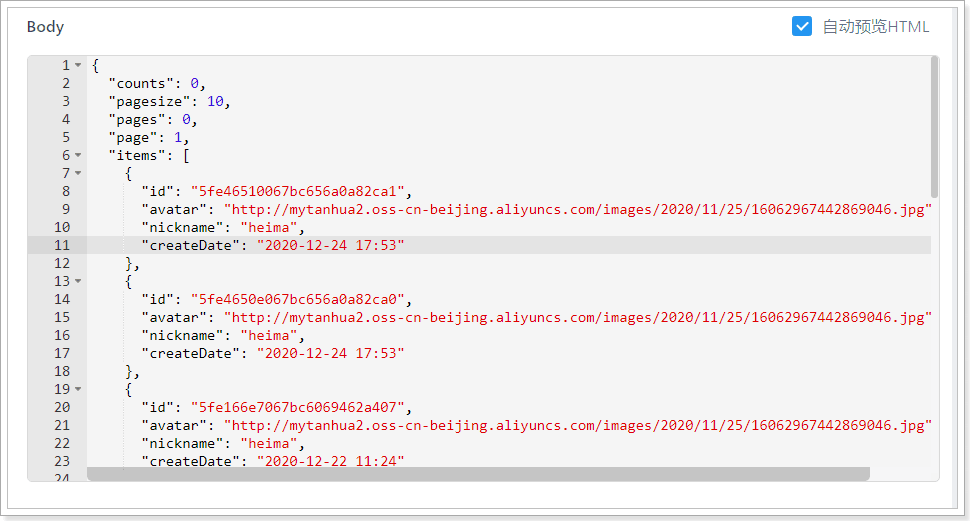This screenshot has width=970, height=521.
Task: Click line number 11 in the gutter
Action: point(62,245)
